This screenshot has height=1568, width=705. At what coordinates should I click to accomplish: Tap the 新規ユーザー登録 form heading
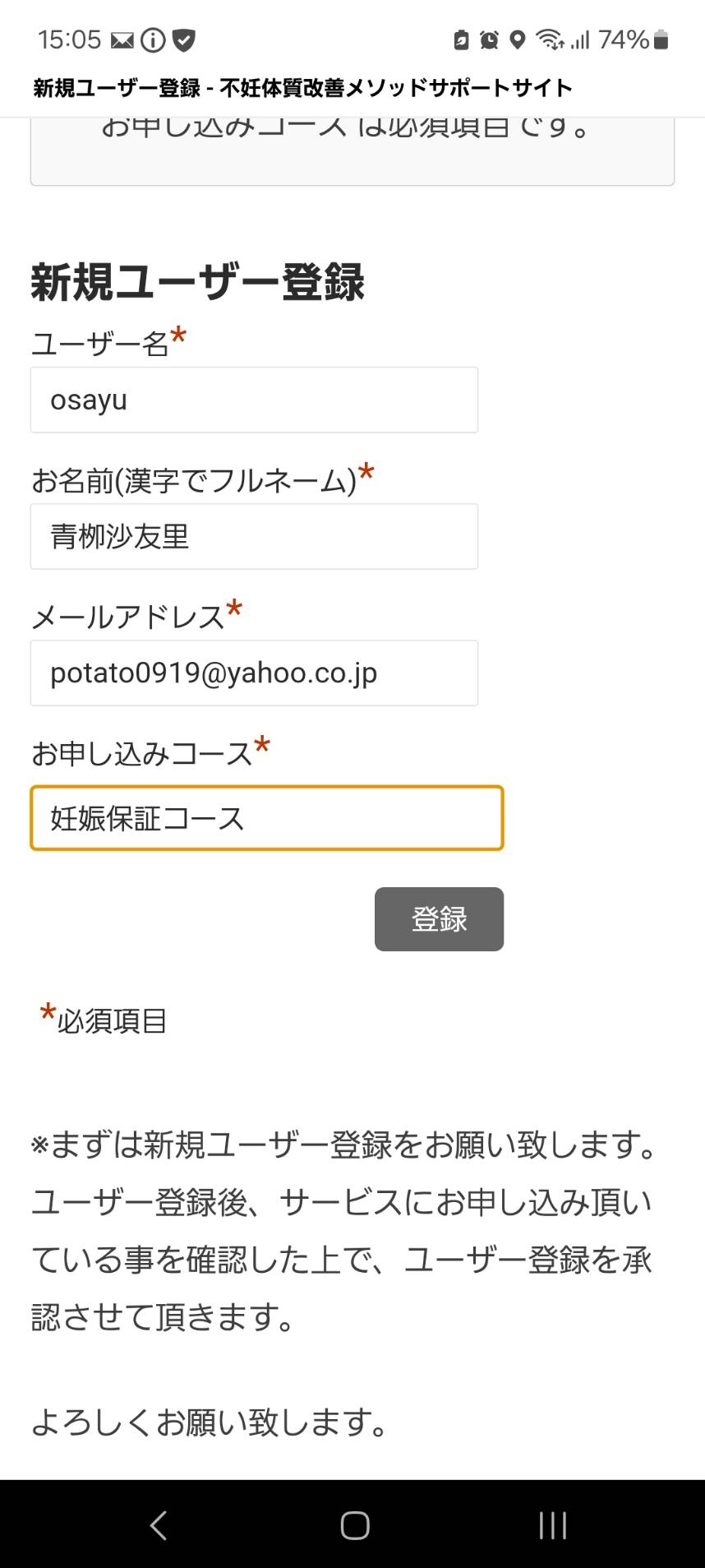[197, 282]
